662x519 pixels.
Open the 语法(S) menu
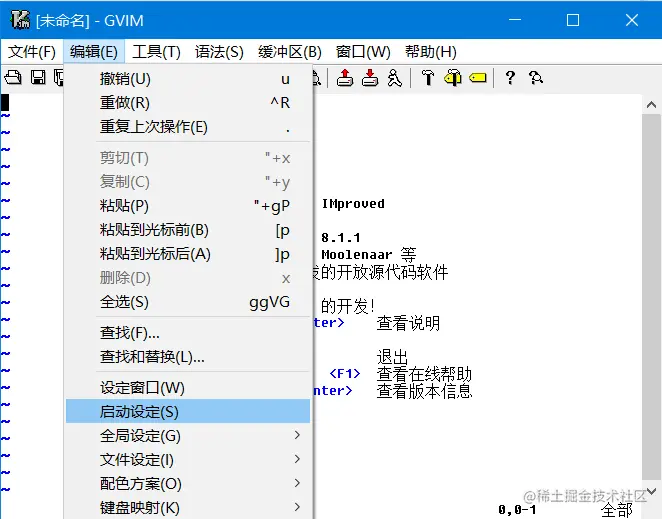click(219, 52)
